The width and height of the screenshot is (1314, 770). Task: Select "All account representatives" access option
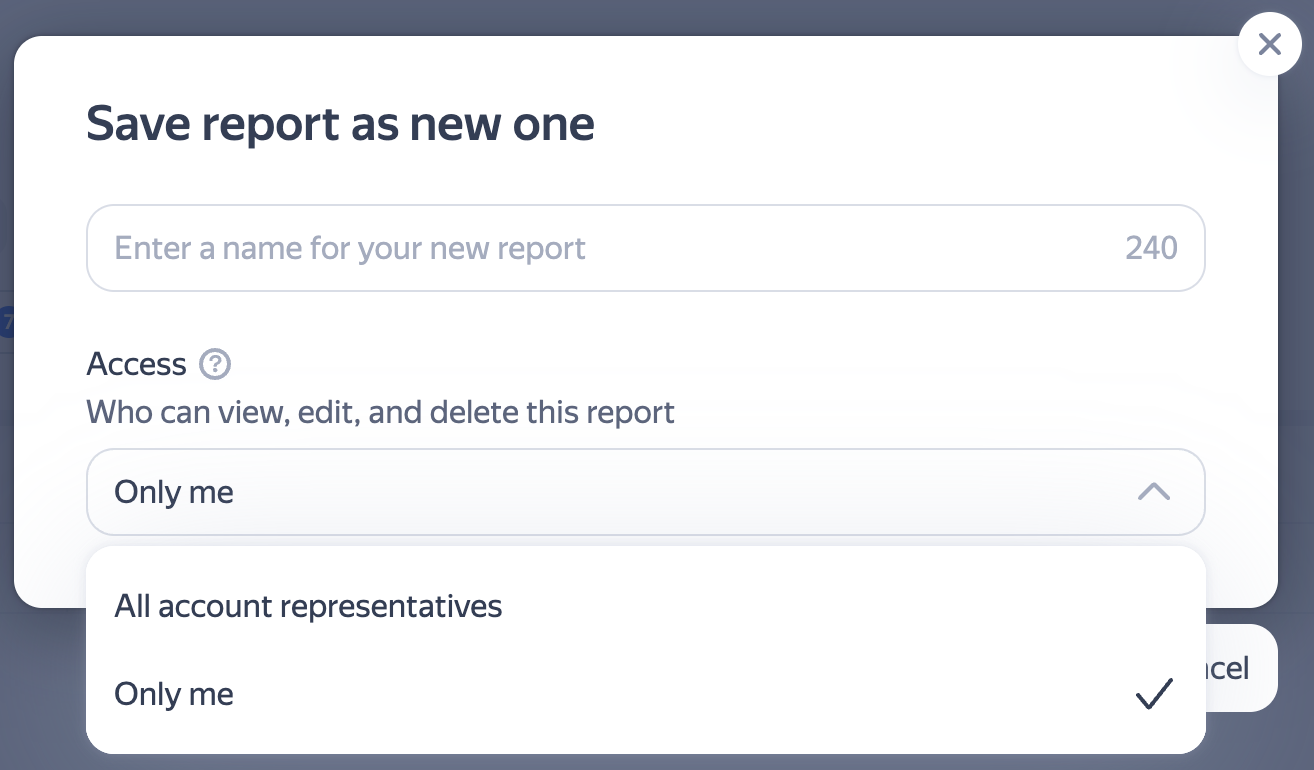click(308, 606)
